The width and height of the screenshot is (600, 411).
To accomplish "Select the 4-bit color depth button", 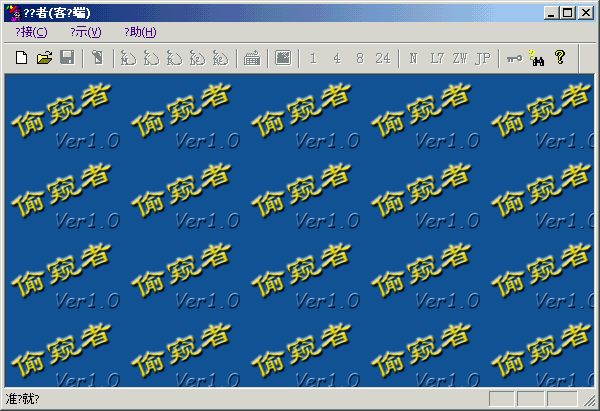I will (336, 58).
